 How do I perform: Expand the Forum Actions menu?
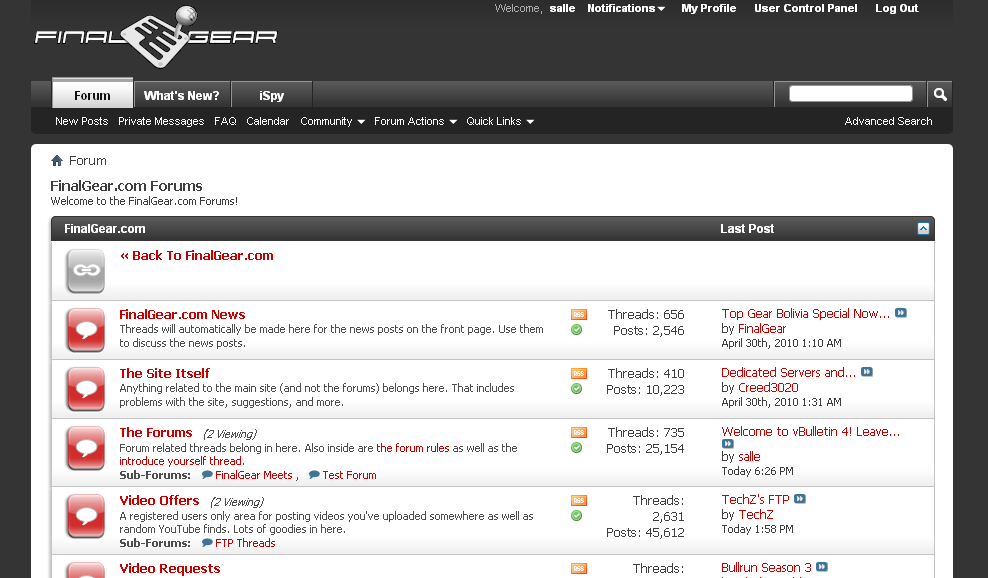pyautogui.click(x=415, y=121)
